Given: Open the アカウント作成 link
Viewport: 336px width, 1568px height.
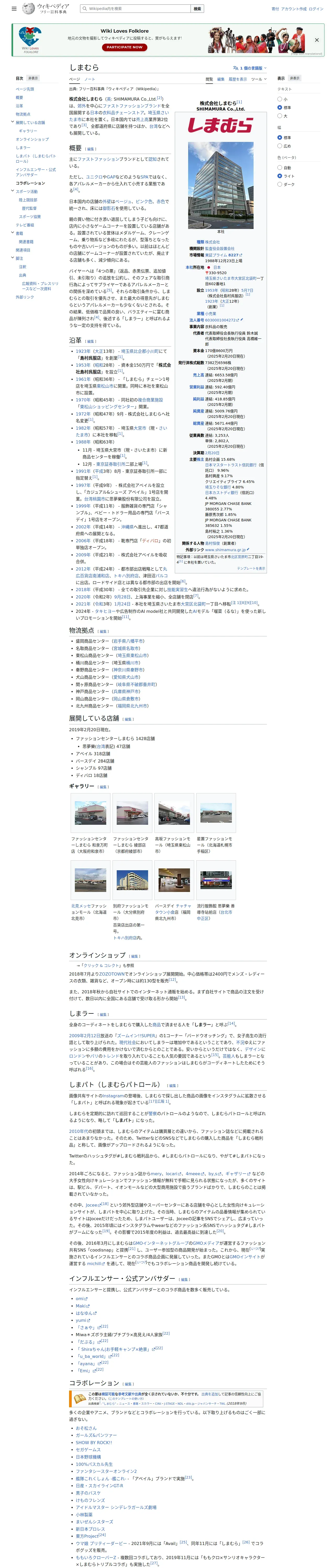Looking at the screenshot, I should tap(294, 9).
